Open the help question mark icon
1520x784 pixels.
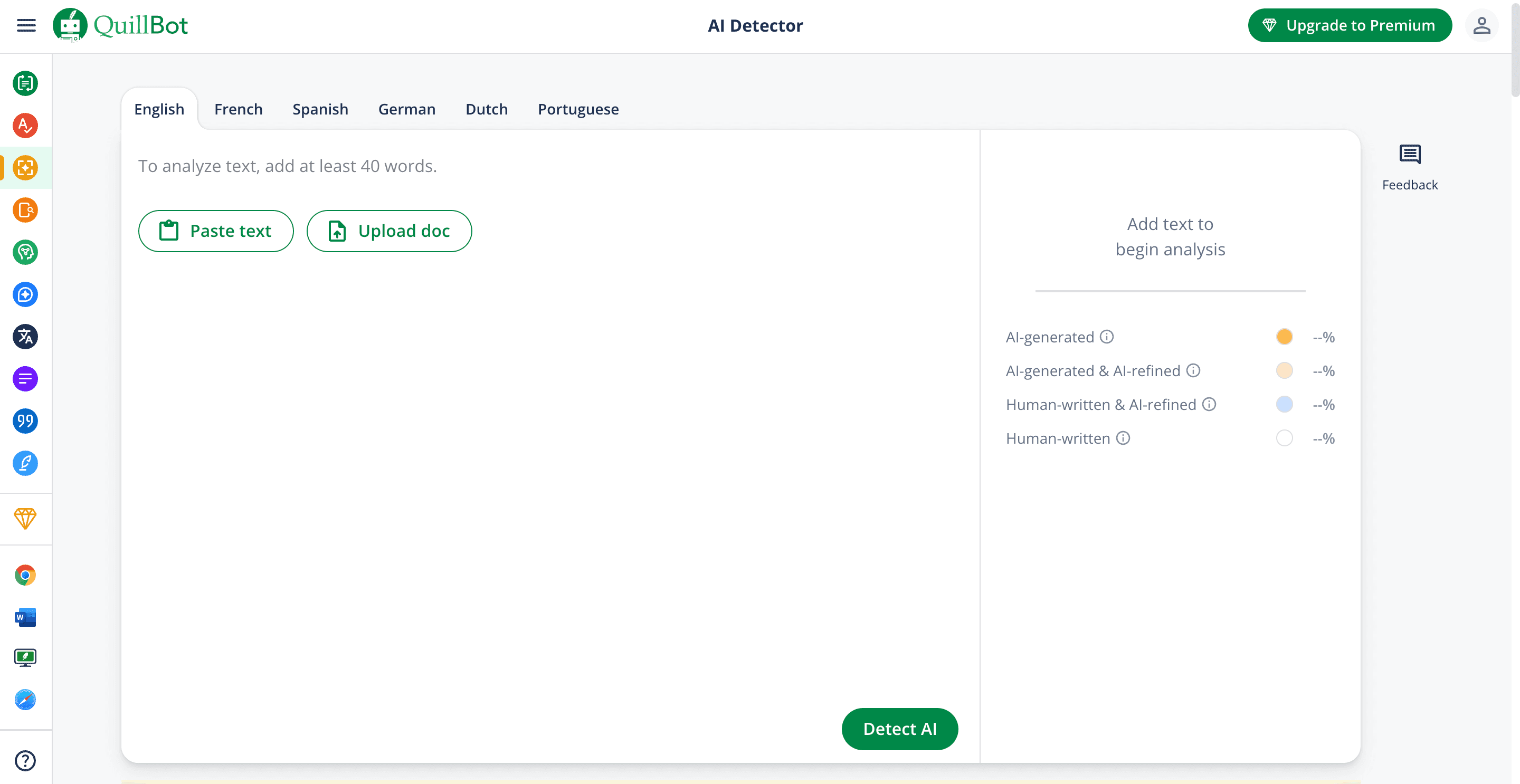[25, 761]
